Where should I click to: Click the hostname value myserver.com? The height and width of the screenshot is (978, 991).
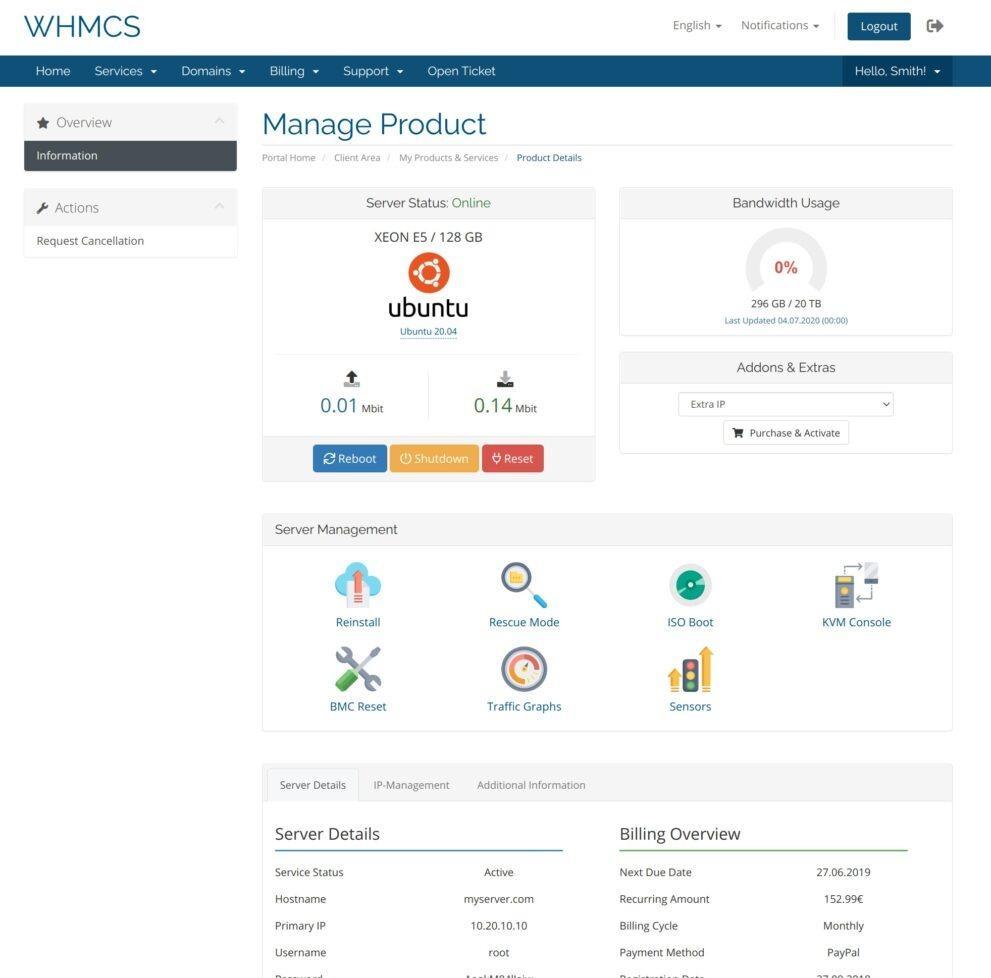point(499,899)
